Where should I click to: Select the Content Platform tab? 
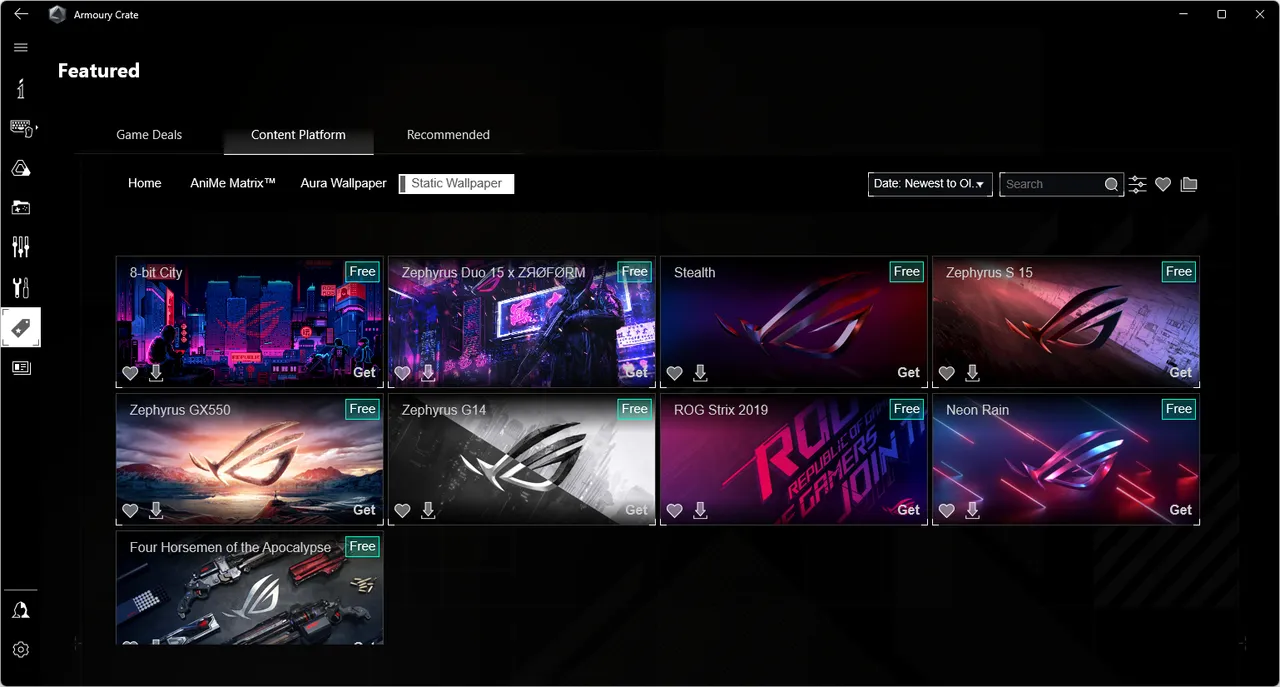(x=298, y=135)
